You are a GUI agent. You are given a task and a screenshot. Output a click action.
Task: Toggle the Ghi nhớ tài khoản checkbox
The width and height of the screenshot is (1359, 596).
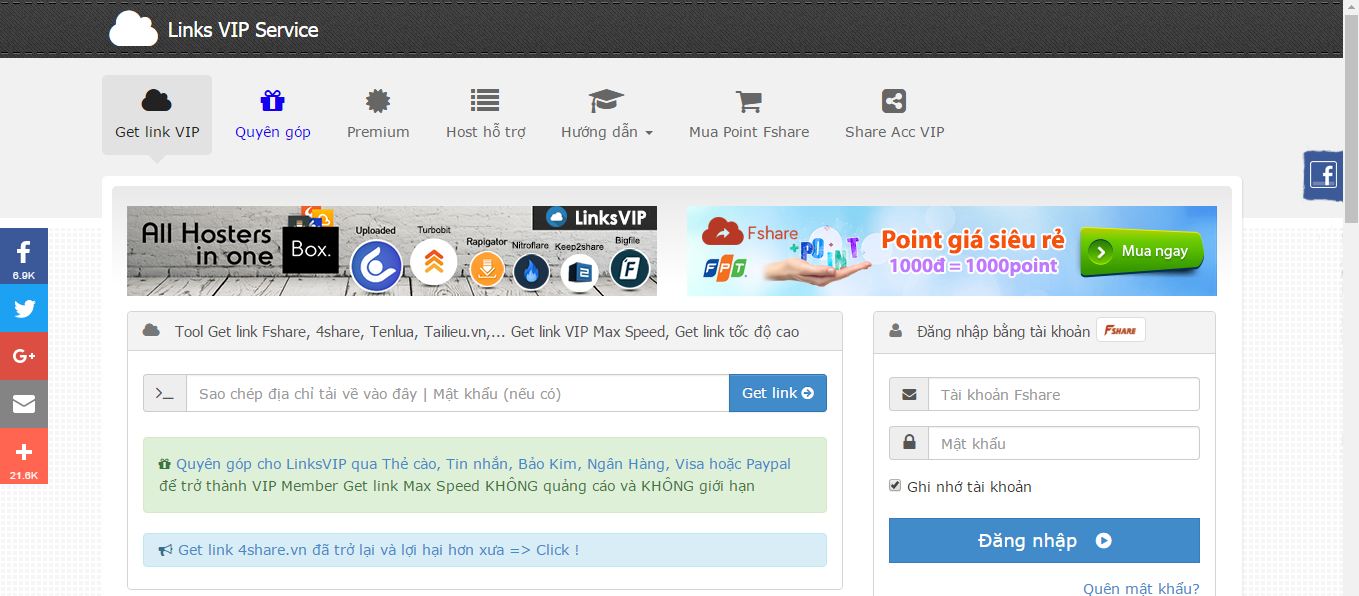click(x=895, y=486)
